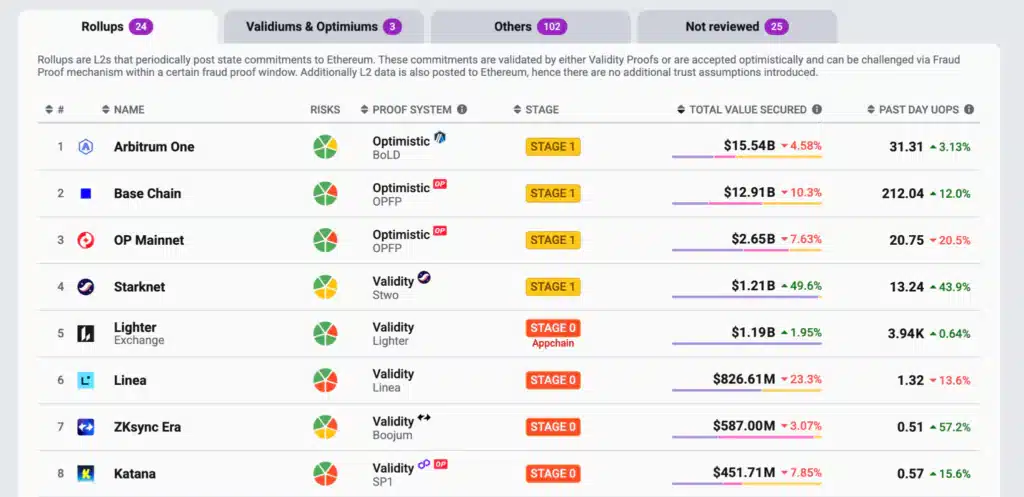Open the Others tab
This screenshot has width=1024, height=497.
point(530,27)
